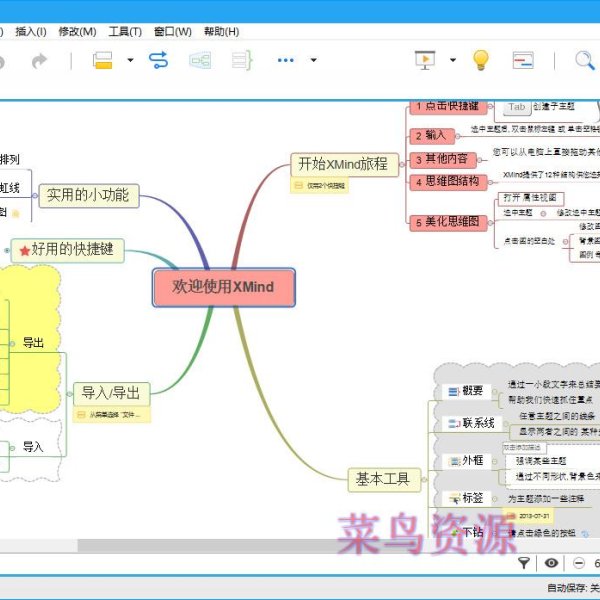Click the summary bracket tool icon
Screen dimensions: 600x600
[x=242, y=60]
